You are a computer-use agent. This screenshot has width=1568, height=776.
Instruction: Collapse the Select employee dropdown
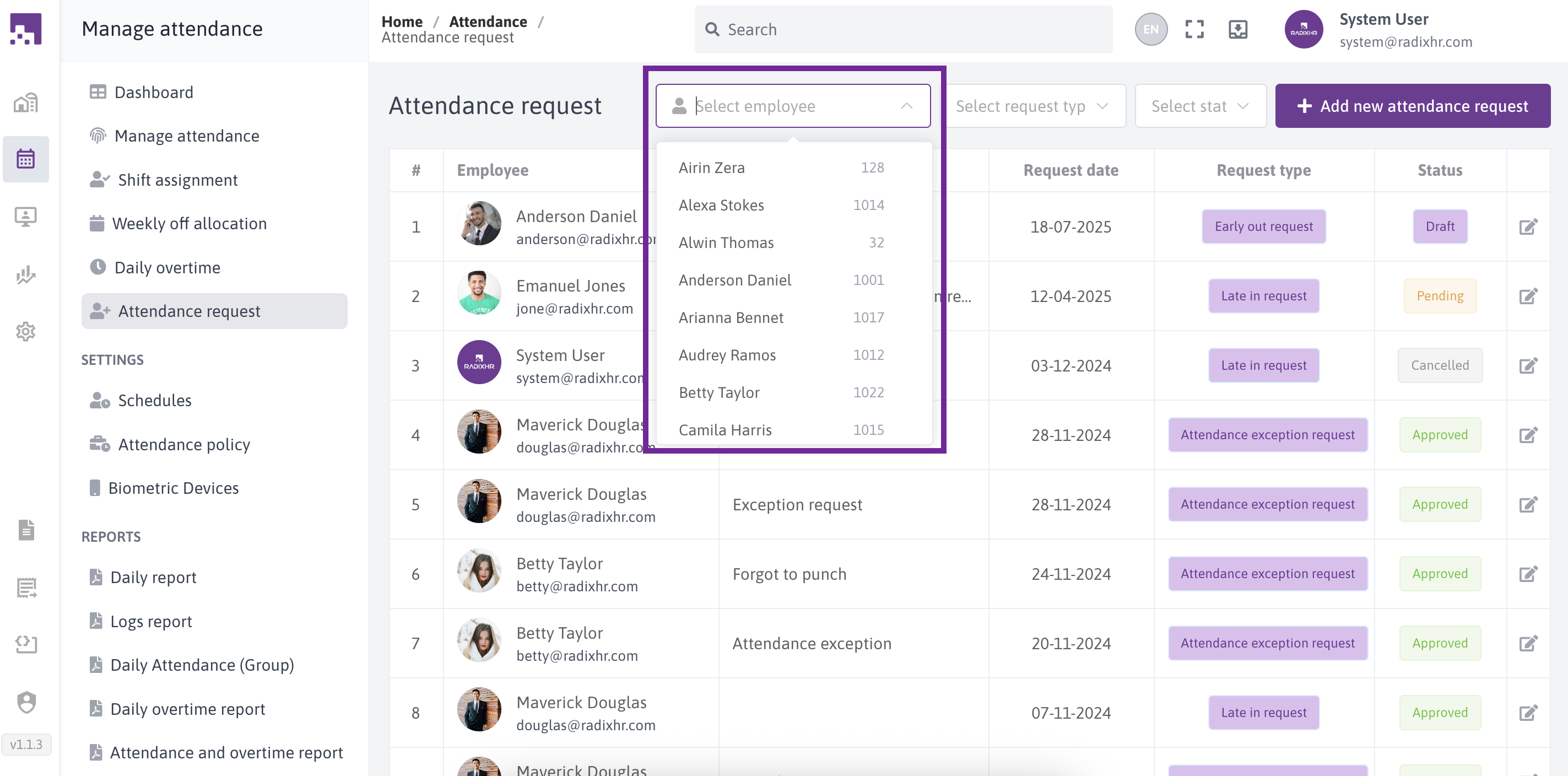pyautogui.click(x=906, y=106)
